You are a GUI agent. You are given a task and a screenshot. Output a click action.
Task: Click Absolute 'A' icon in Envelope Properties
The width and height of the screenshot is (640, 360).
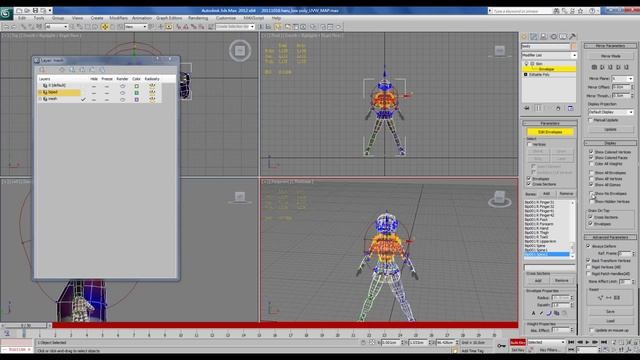533,313
